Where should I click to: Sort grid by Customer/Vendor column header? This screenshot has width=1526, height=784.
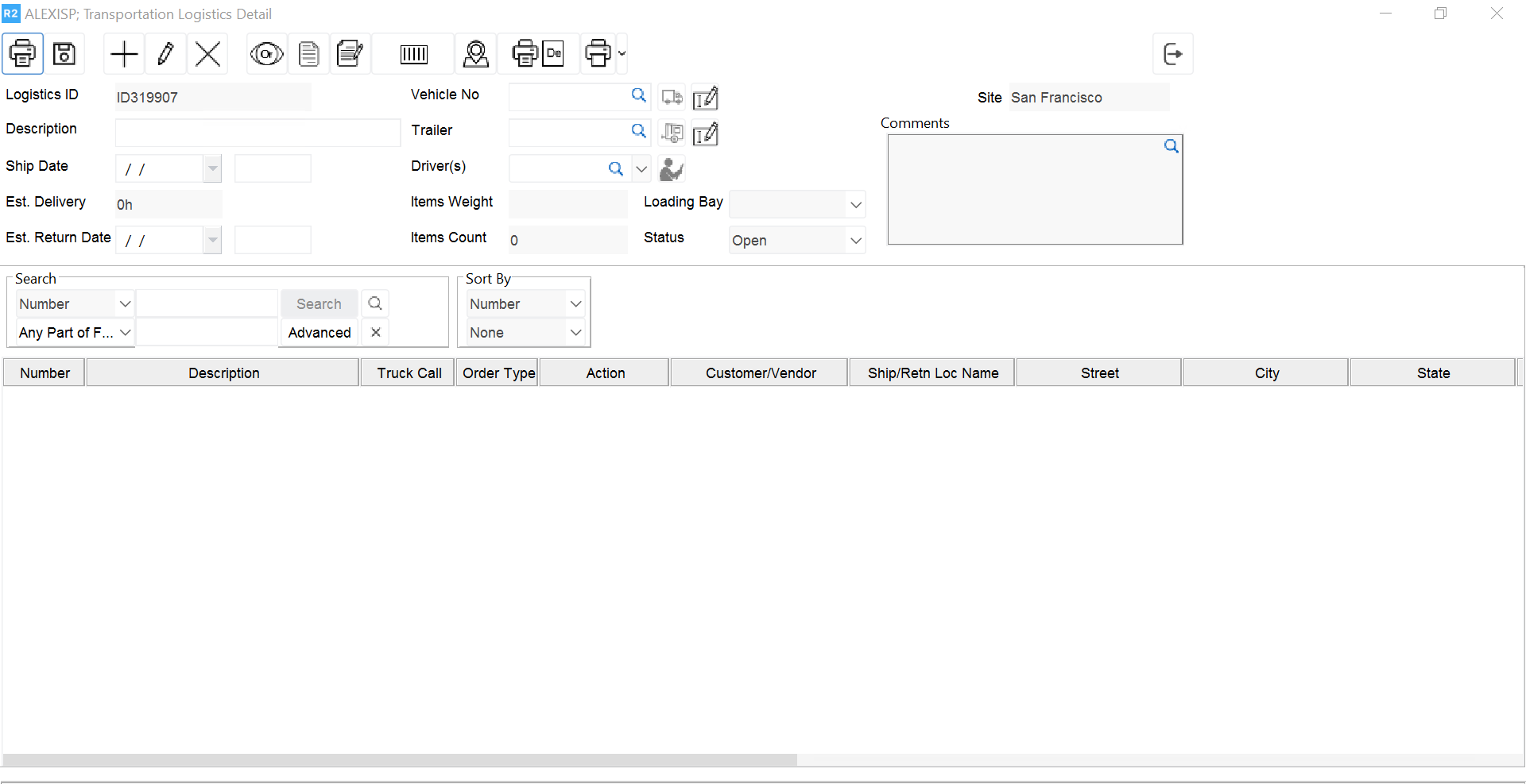760,373
